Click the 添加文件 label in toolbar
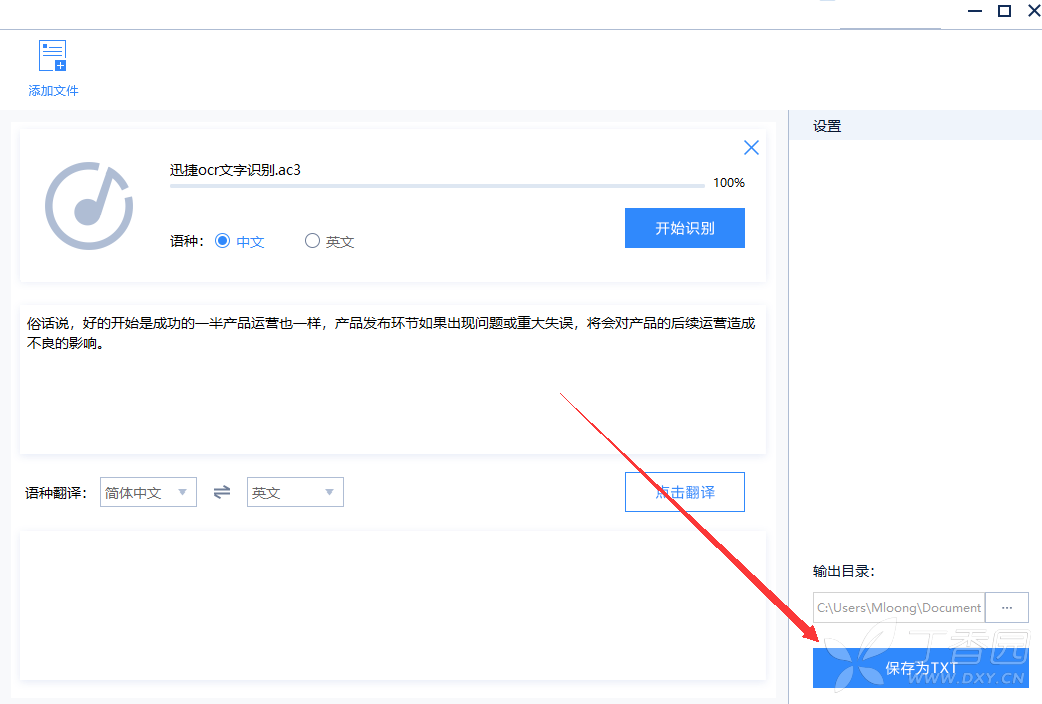 click(x=53, y=90)
